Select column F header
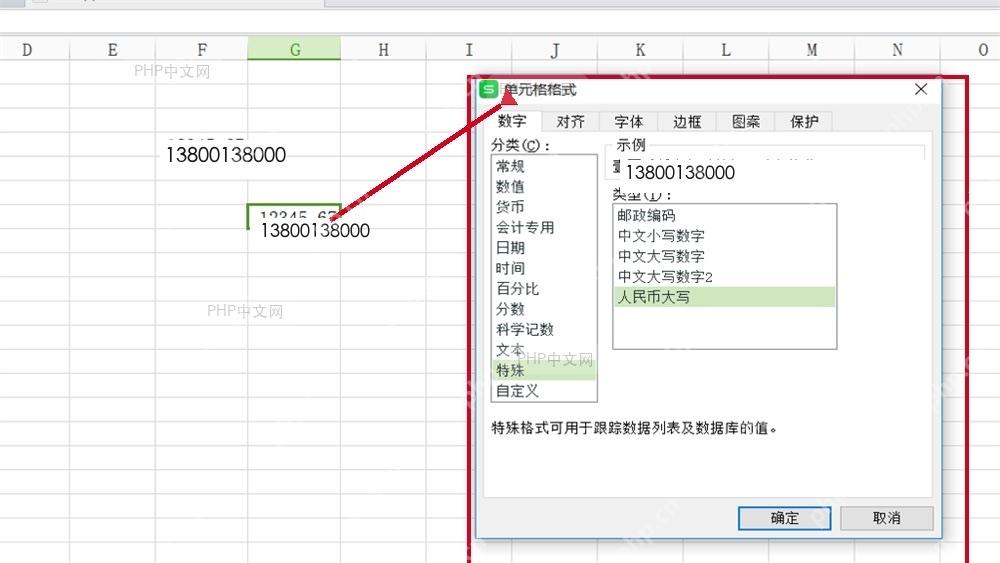Image resolution: width=1000 pixels, height=563 pixels. click(x=202, y=49)
